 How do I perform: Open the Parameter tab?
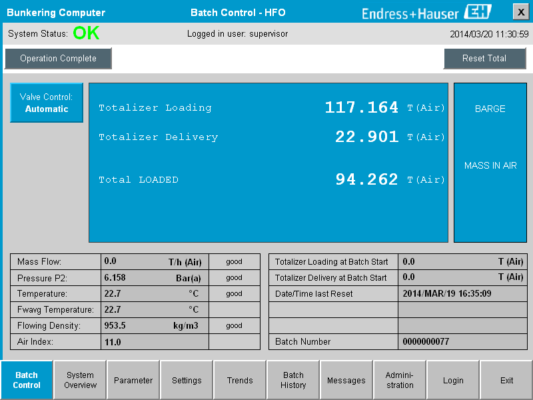(x=133, y=380)
